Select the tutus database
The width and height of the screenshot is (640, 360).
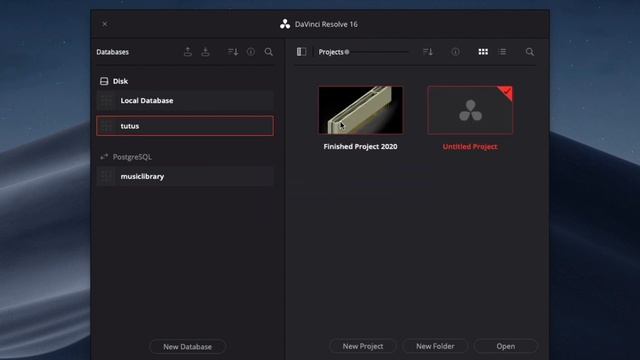185,126
